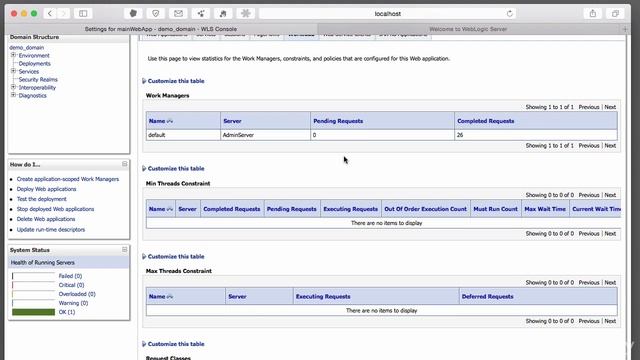640x360 pixels.
Task: Open Stop deployed Web applications link
Action: 56,209
